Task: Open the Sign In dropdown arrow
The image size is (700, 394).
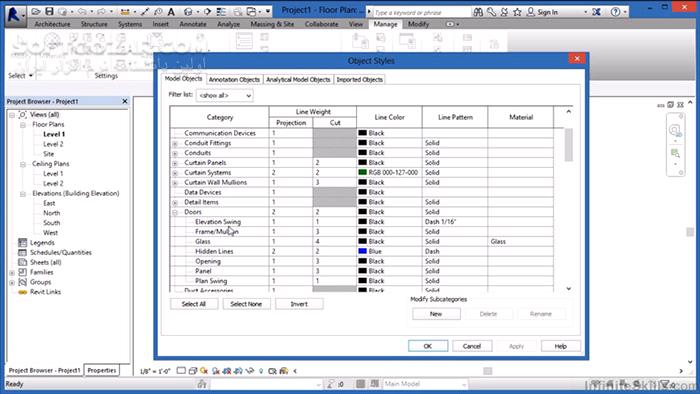Action: 585,12
